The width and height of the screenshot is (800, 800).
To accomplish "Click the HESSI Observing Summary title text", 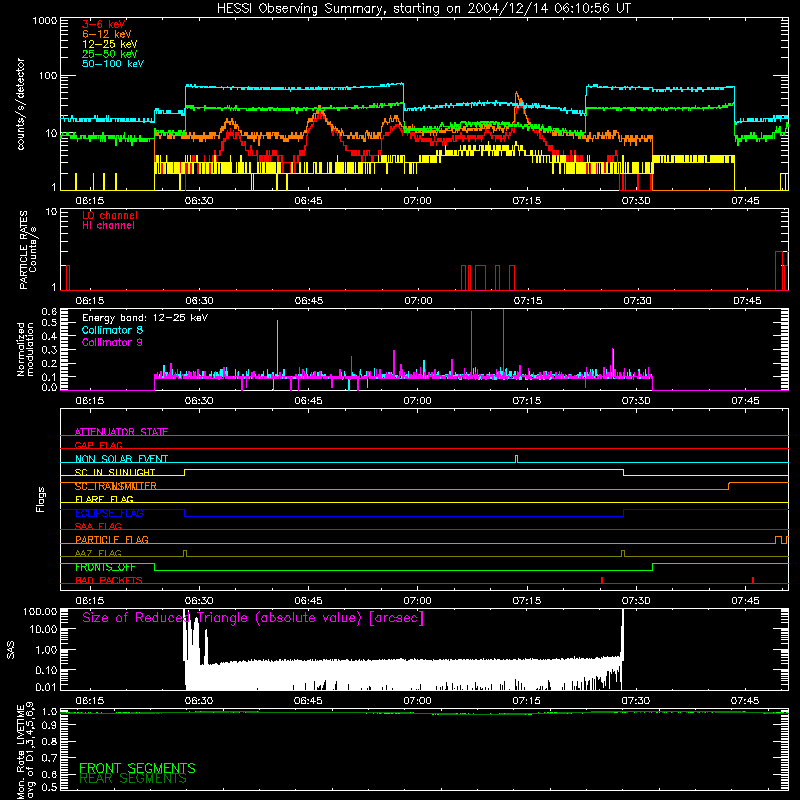I will (x=423, y=8).
